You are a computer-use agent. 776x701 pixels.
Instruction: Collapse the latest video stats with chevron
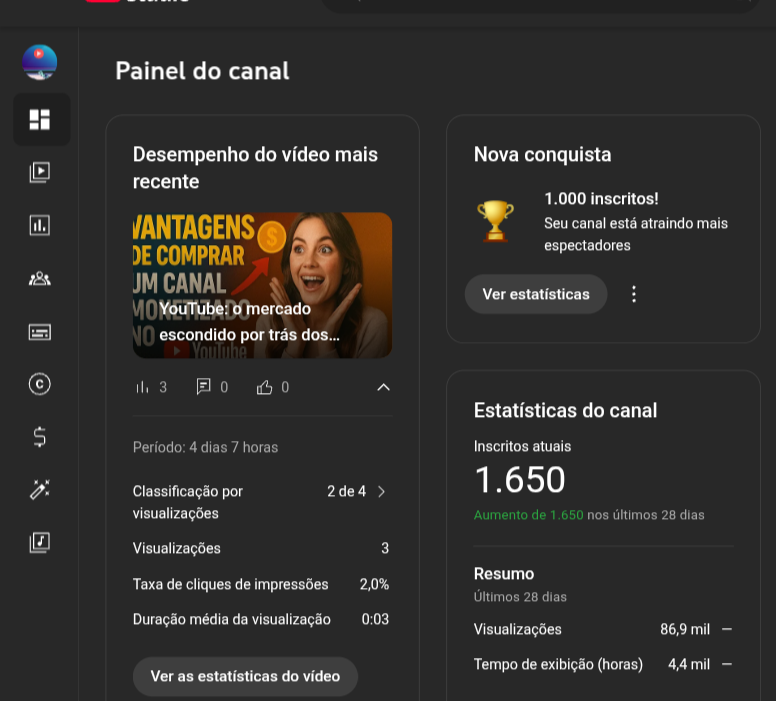384,387
